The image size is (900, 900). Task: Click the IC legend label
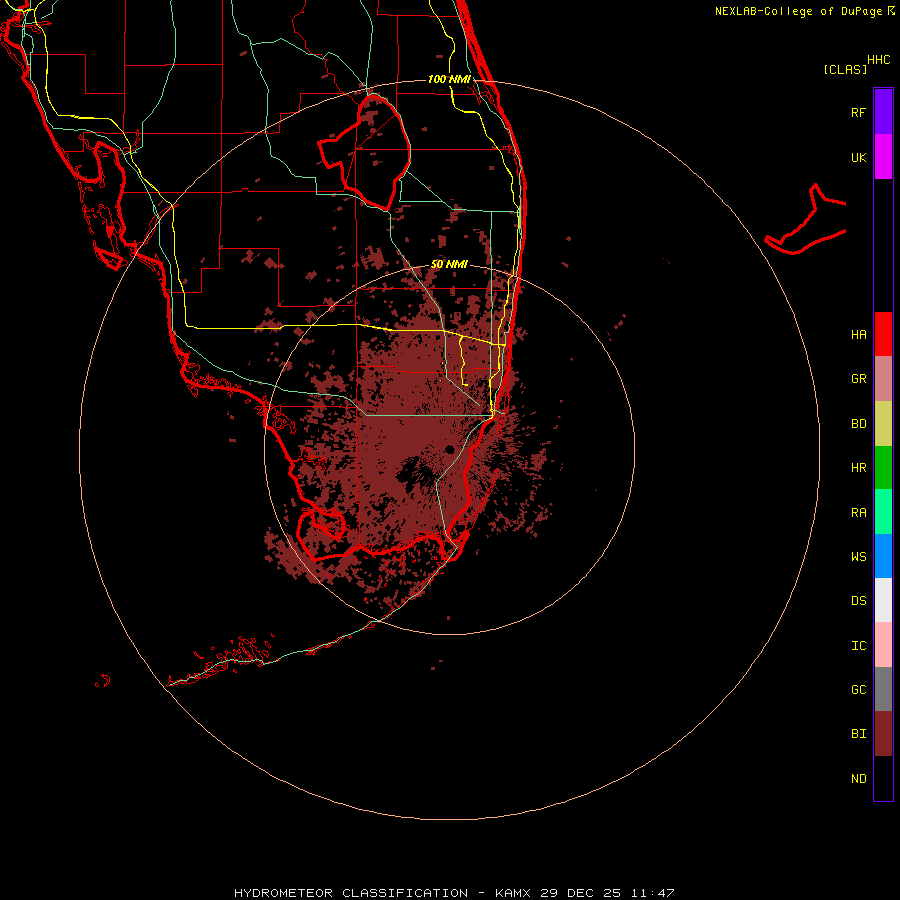(x=858, y=646)
